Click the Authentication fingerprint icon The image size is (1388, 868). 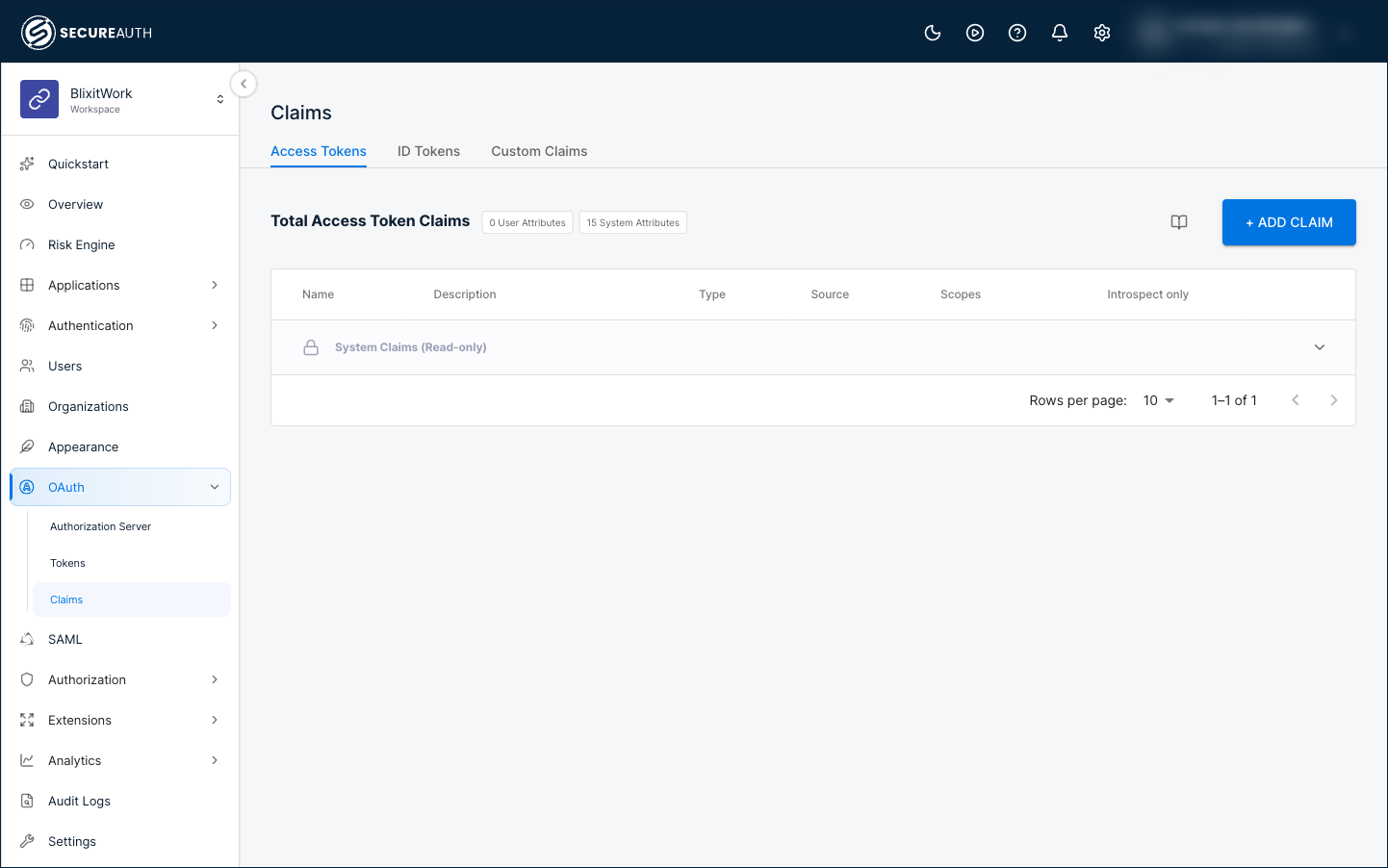[x=27, y=325]
